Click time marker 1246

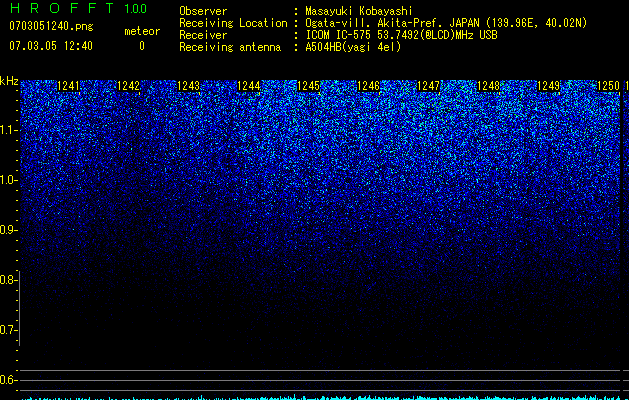(368, 86)
